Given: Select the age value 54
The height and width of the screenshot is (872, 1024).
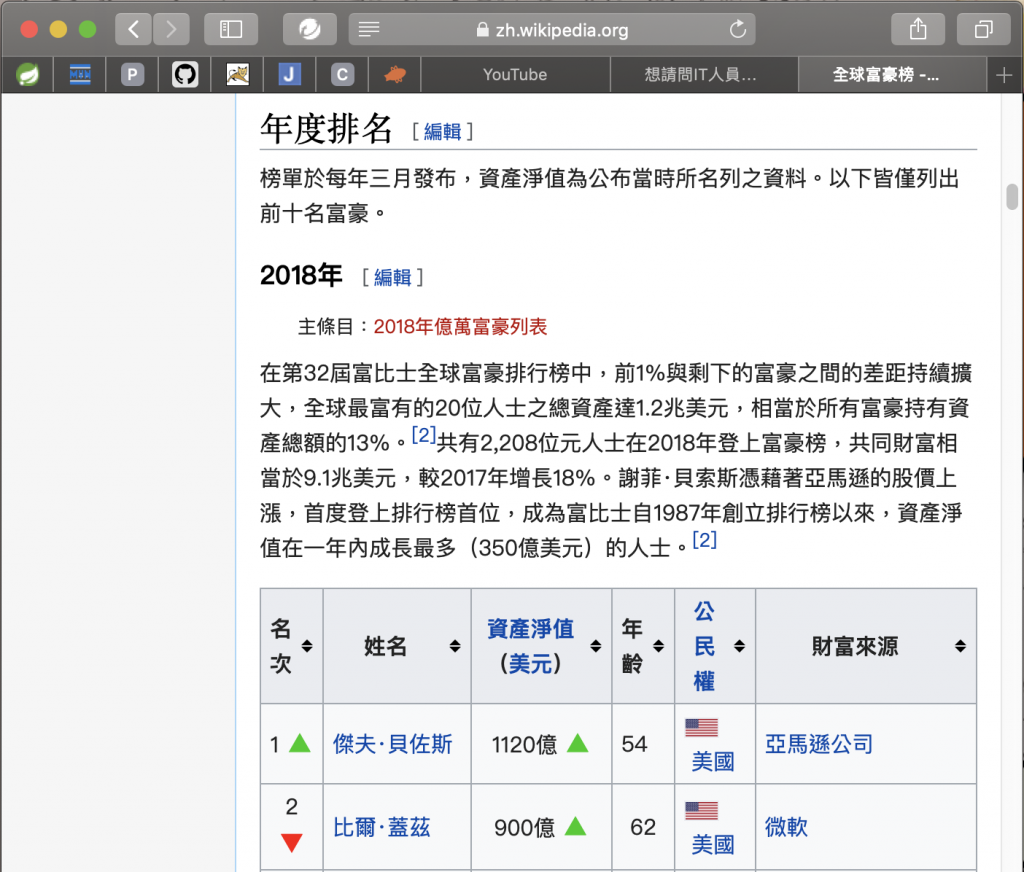Looking at the screenshot, I should click(x=634, y=744).
